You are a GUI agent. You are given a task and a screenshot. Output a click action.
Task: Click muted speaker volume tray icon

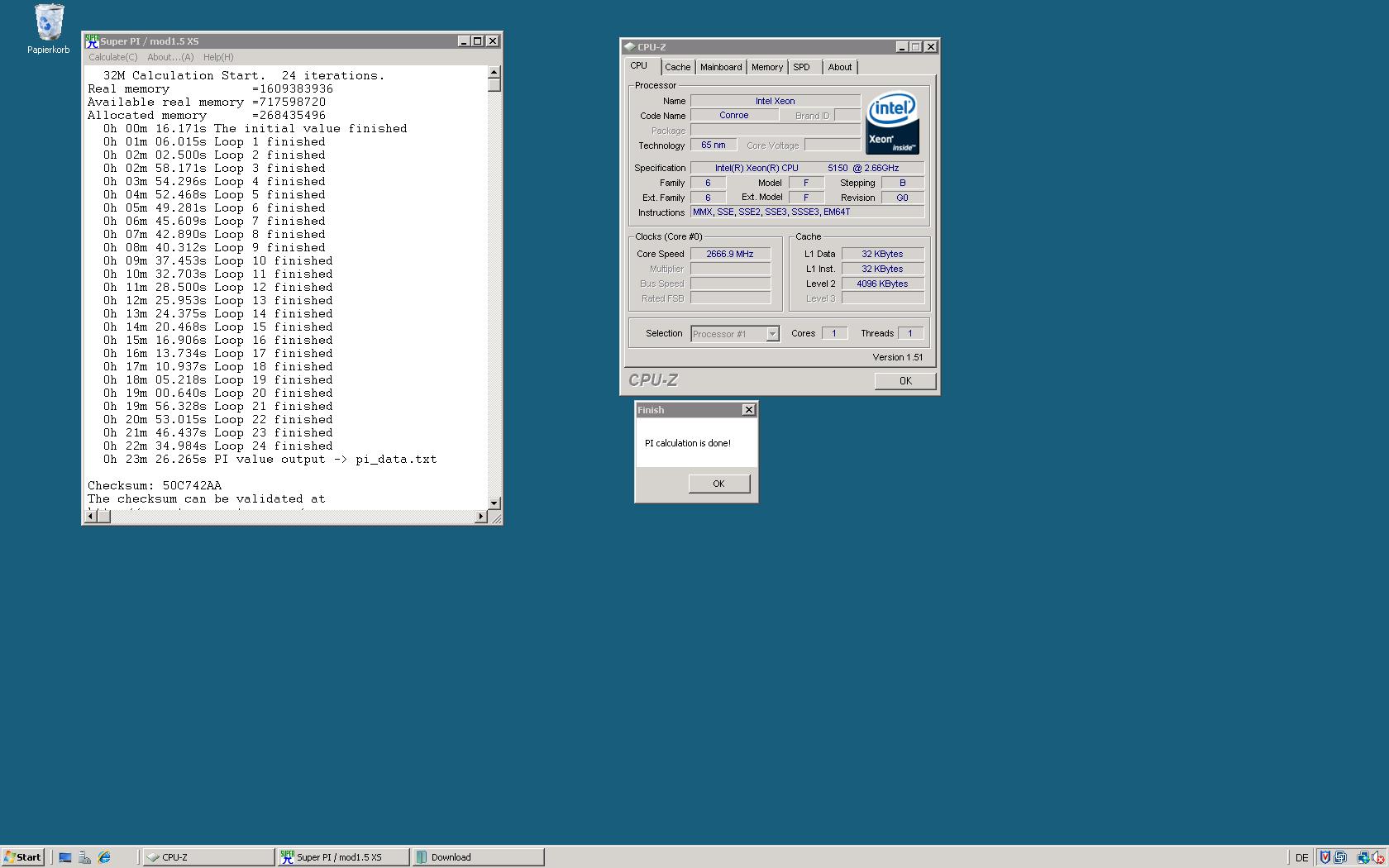(1378, 857)
